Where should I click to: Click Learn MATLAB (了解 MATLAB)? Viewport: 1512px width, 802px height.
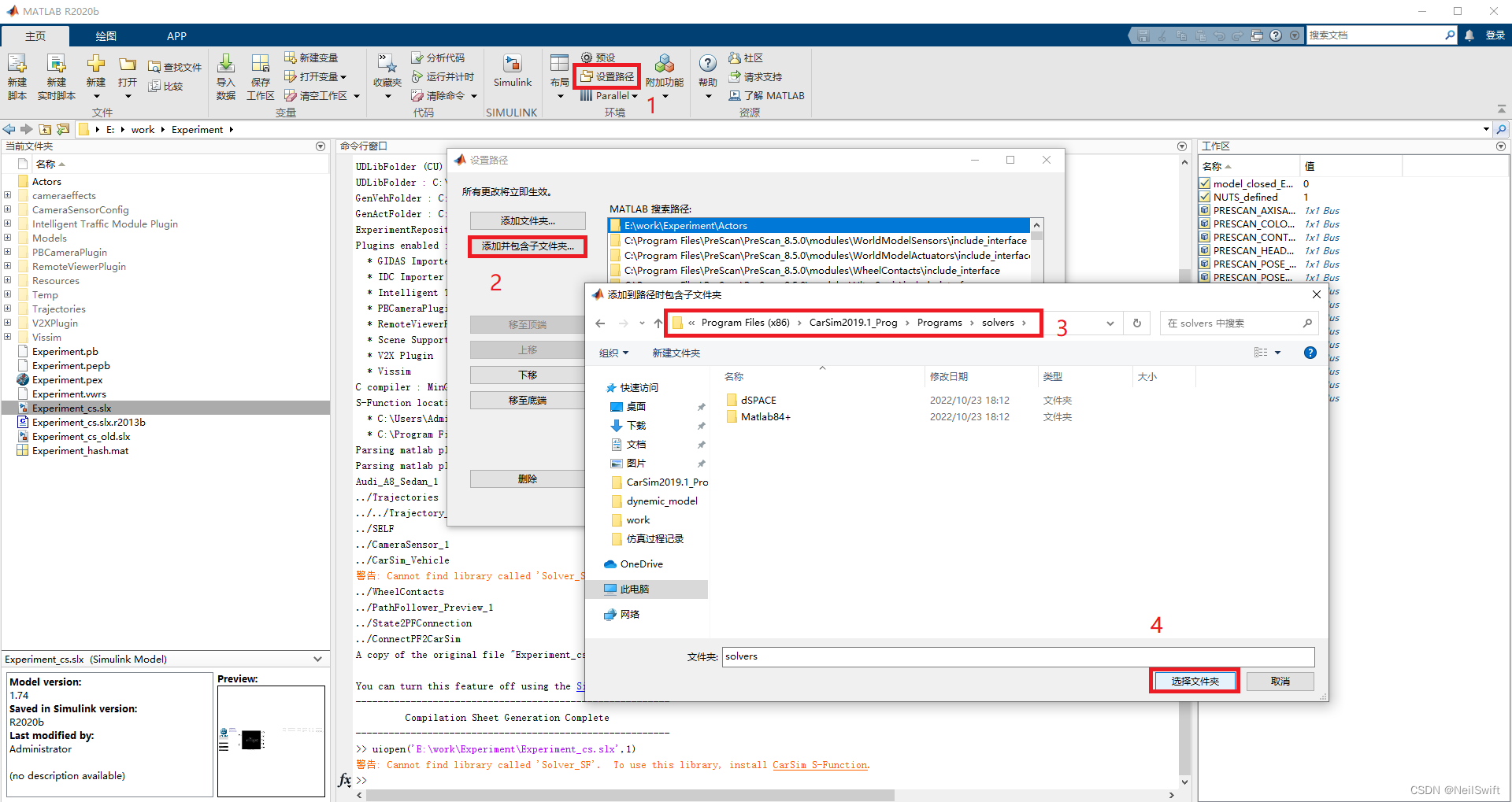[x=766, y=95]
